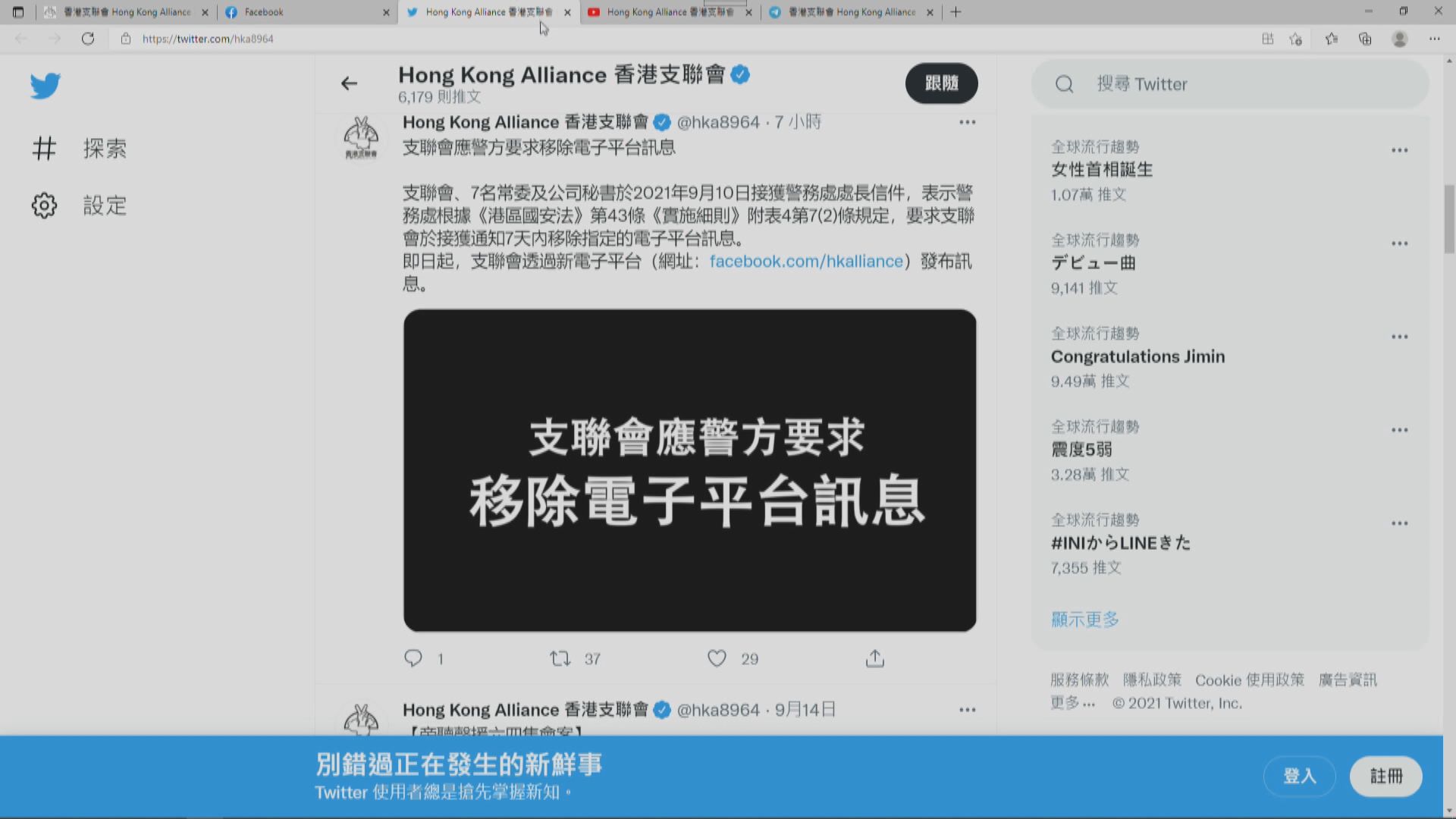1456x819 pixels.
Task: Open the 探索 explore section
Action: pos(104,149)
